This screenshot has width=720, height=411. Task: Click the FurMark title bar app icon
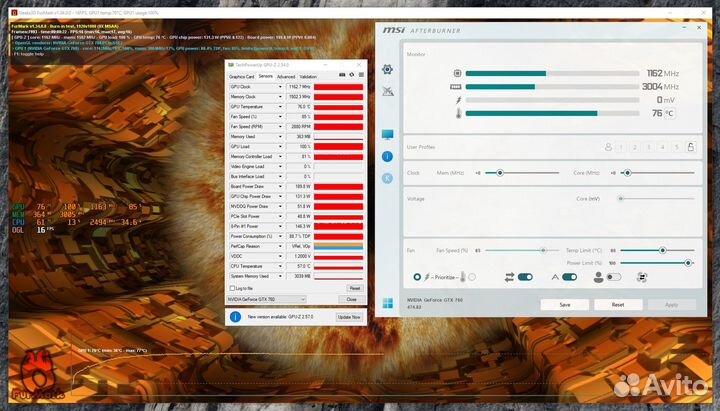(14, 13)
